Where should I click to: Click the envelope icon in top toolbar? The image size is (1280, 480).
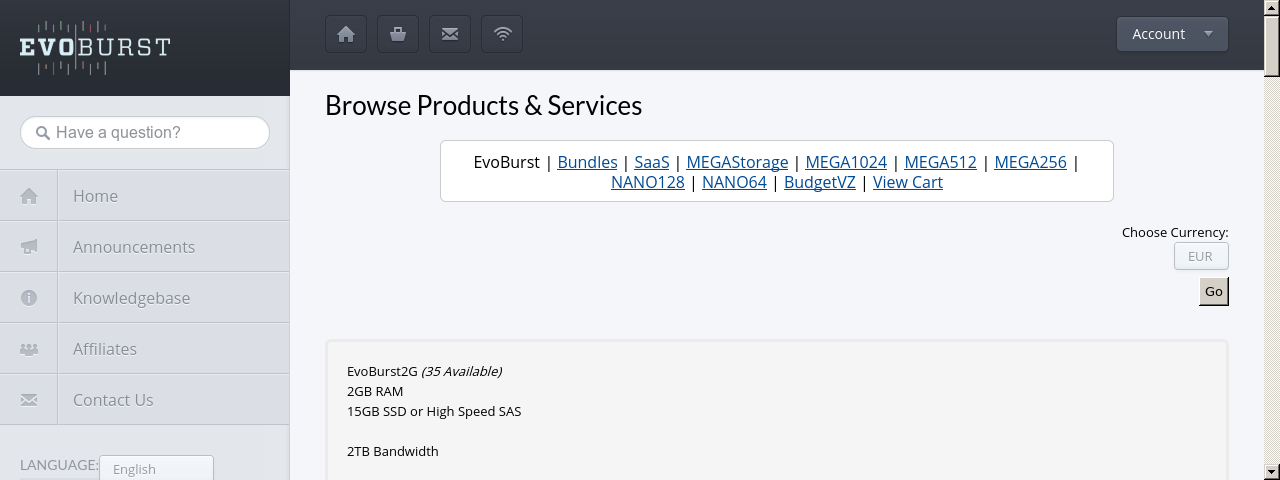pyautogui.click(x=450, y=34)
